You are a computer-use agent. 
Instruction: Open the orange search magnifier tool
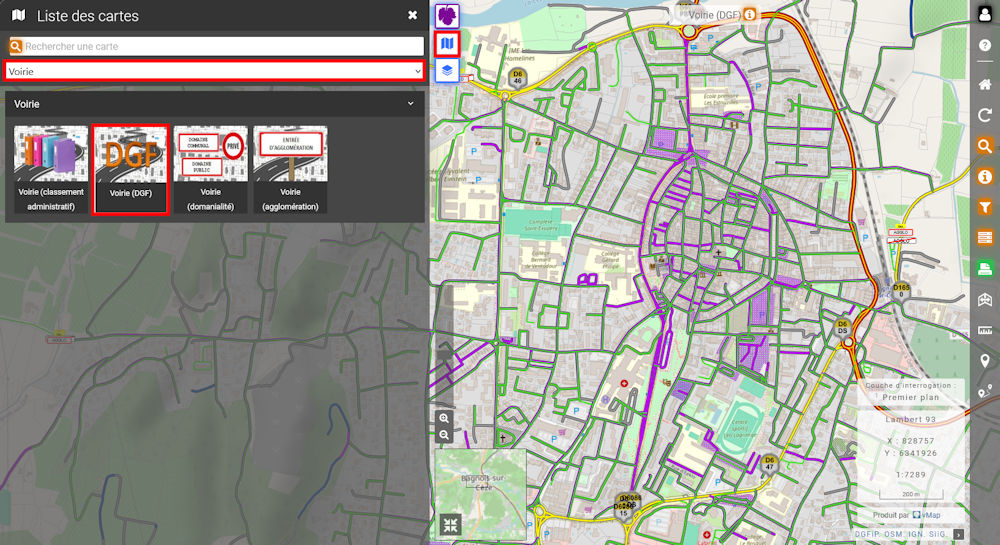point(985,146)
